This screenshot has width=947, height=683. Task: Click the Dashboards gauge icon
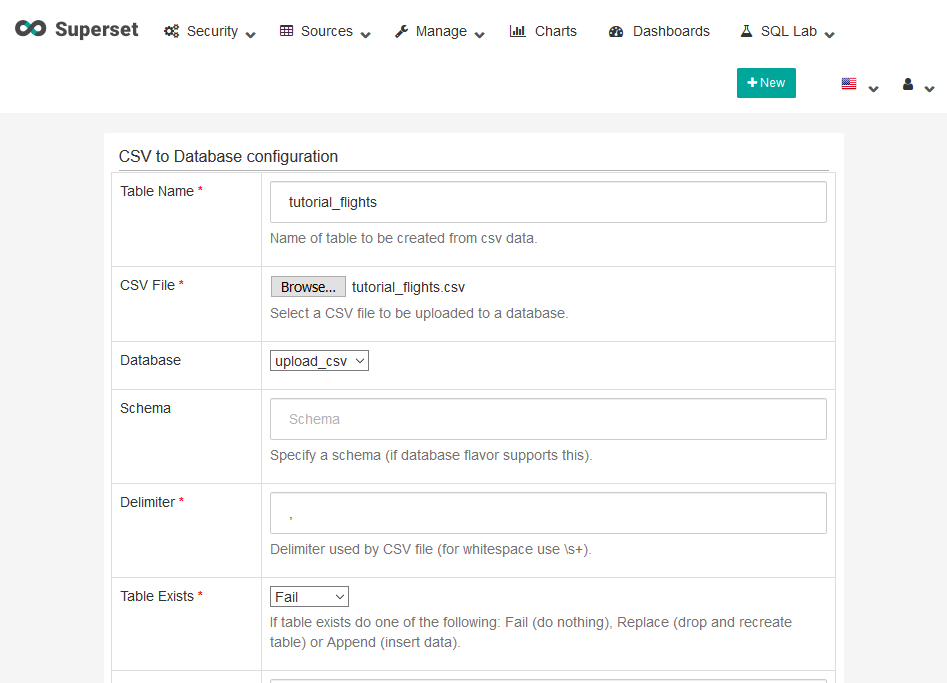[616, 31]
